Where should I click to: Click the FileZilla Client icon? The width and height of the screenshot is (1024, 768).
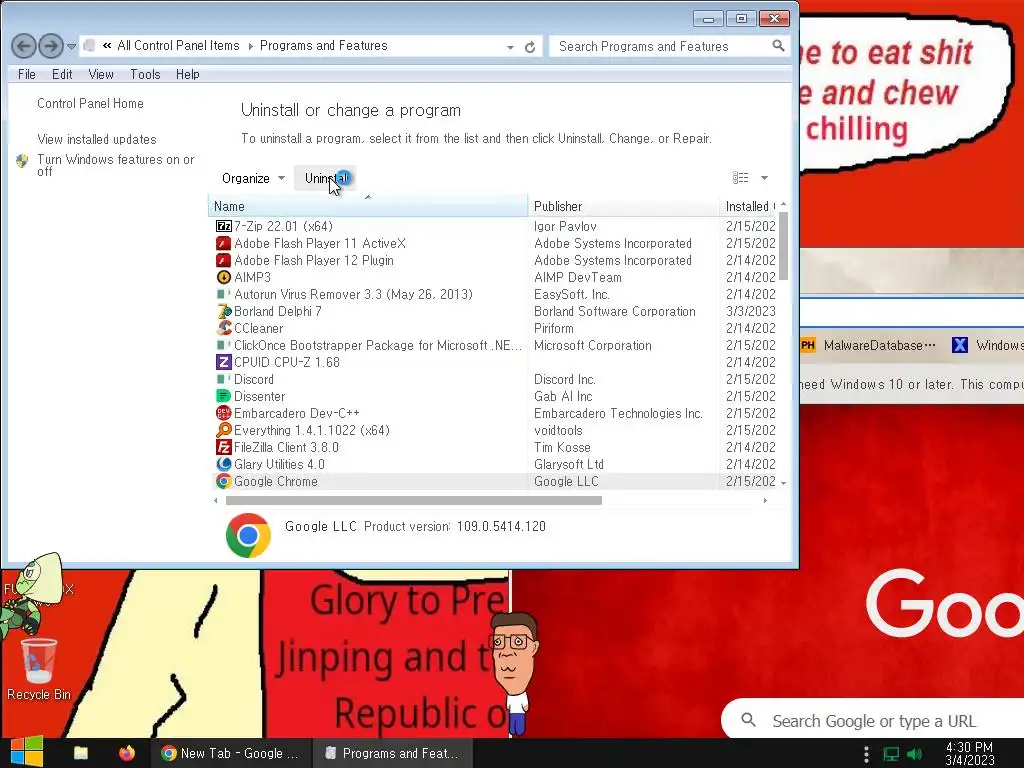pyautogui.click(x=223, y=447)
